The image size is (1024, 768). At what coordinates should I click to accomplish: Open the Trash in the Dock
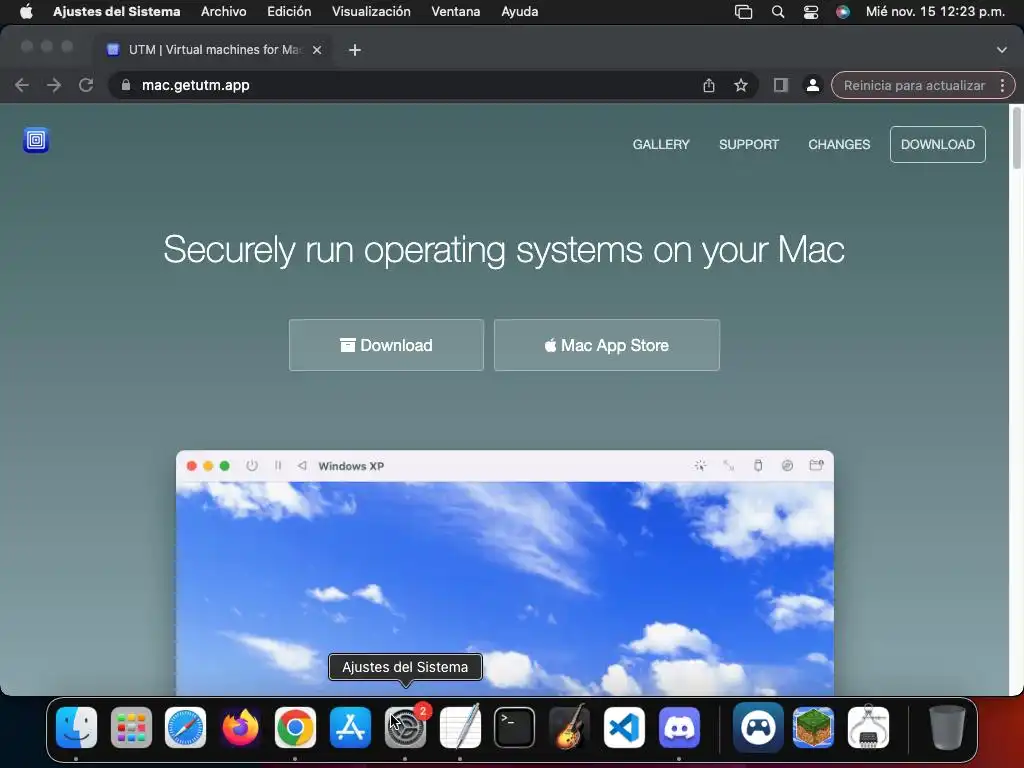coord(947,727)
